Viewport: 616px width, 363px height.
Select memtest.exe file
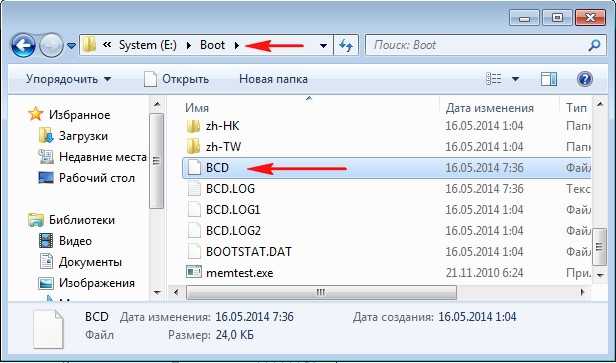click(x=239, y=273)
